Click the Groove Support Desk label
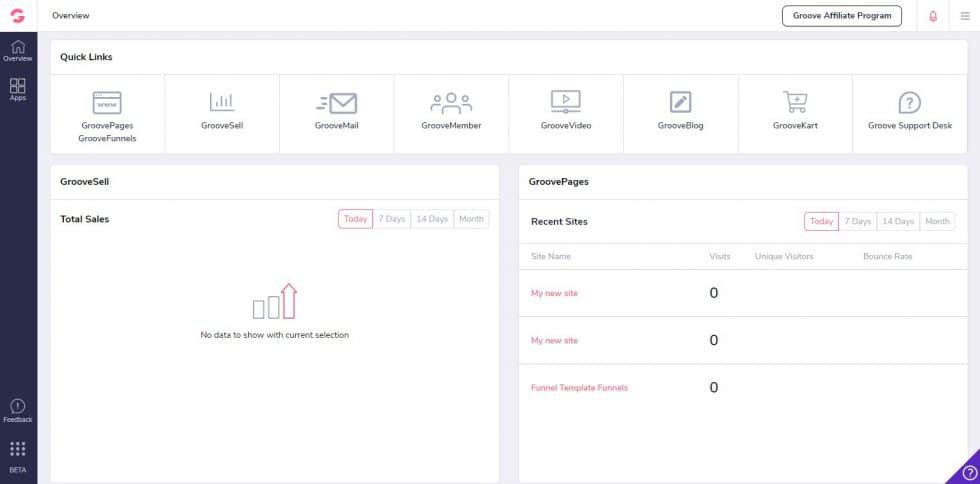This screenshot has width=980, height=484. pyautogui.click(x=910, y=126)
